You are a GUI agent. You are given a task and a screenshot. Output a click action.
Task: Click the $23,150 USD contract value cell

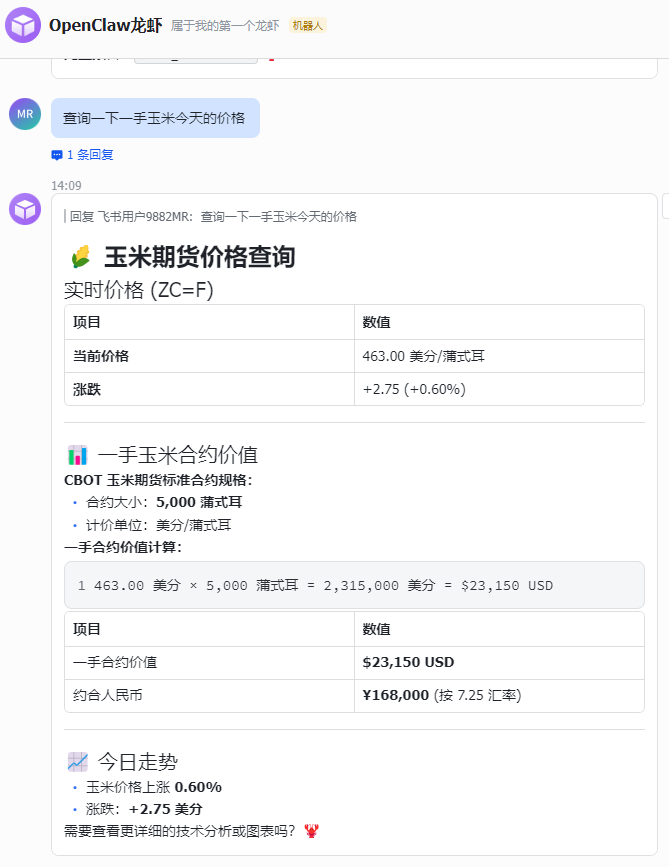tap(408, 662)
